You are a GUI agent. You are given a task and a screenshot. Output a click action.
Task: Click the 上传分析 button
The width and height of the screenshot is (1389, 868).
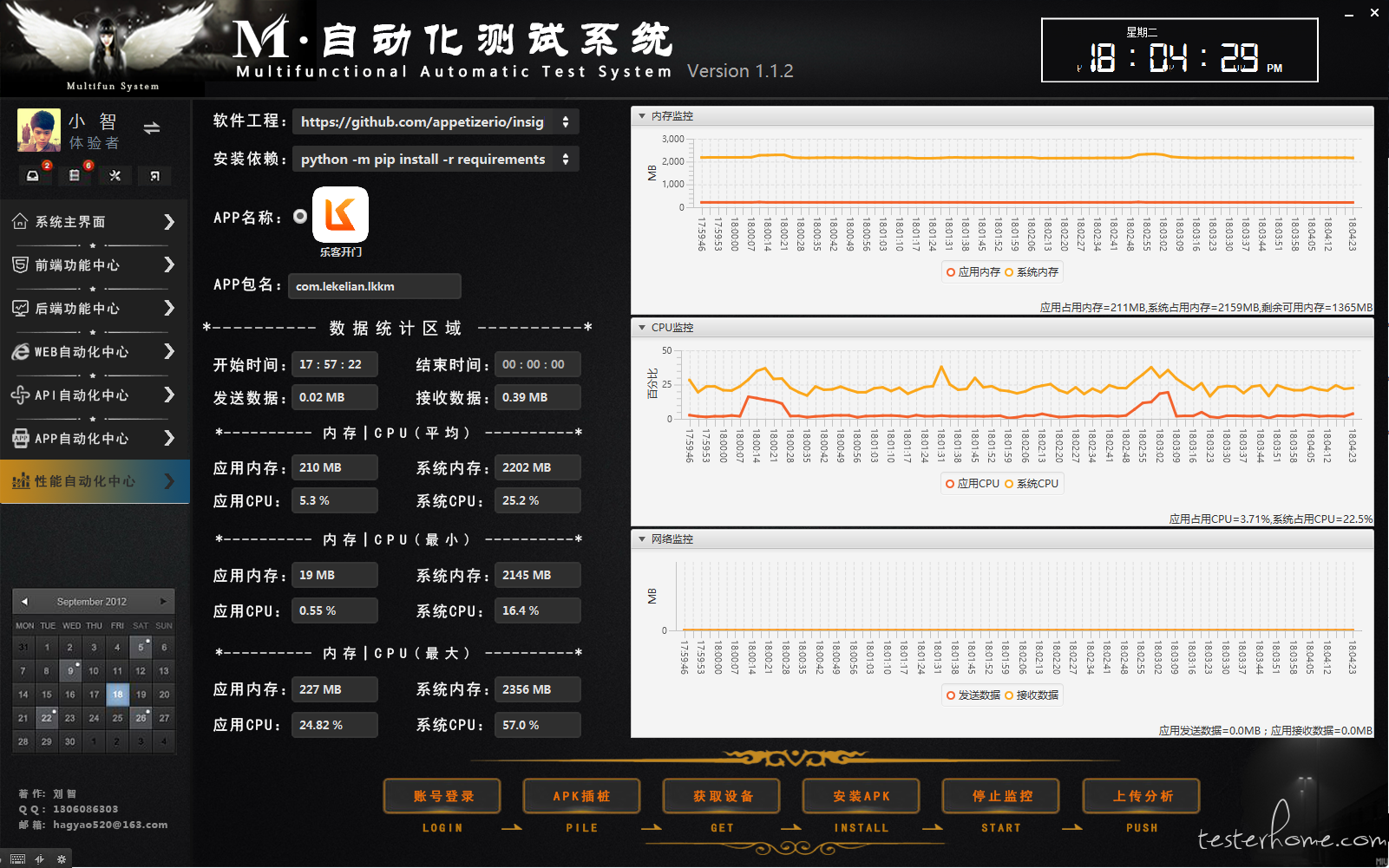1142,796
